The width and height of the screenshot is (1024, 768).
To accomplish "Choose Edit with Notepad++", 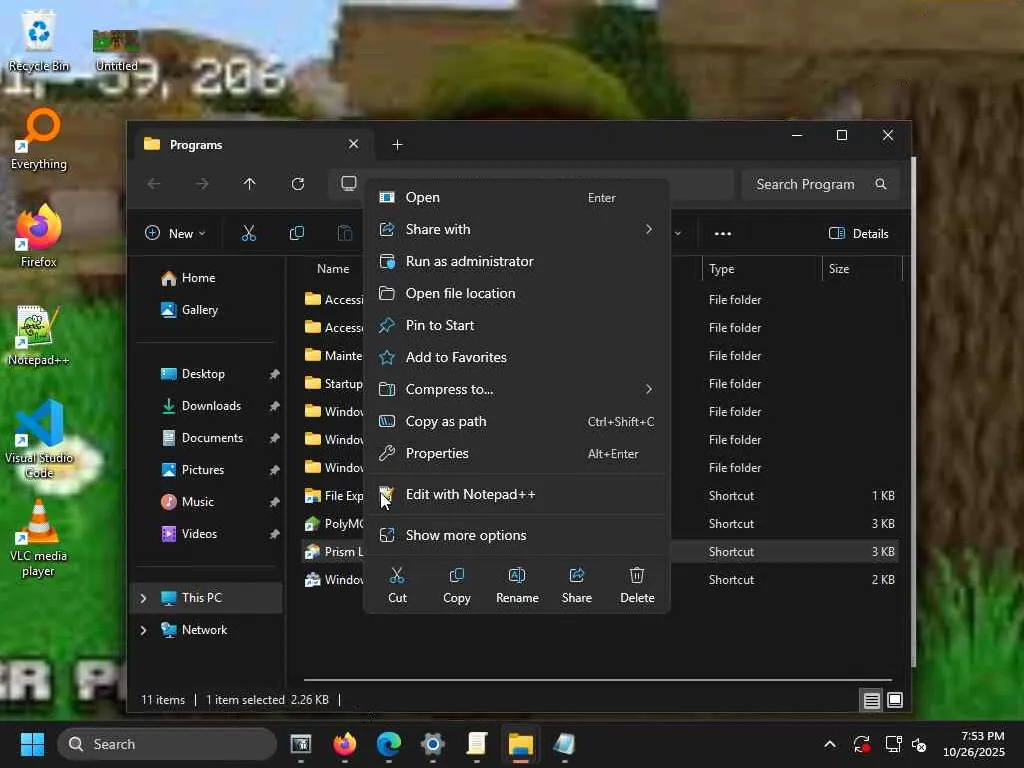I will coord(517,494).
